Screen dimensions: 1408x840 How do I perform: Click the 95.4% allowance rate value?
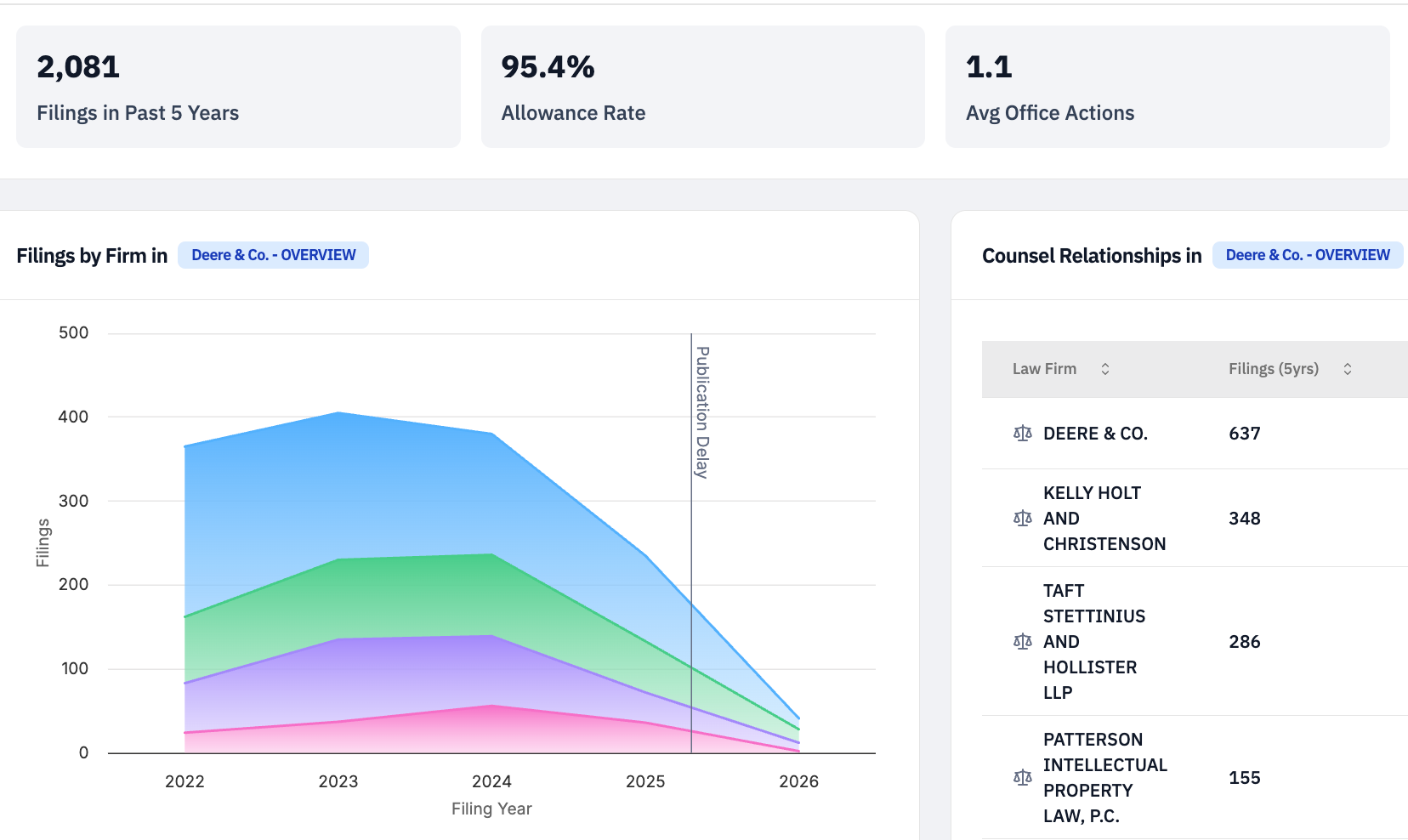548,67
